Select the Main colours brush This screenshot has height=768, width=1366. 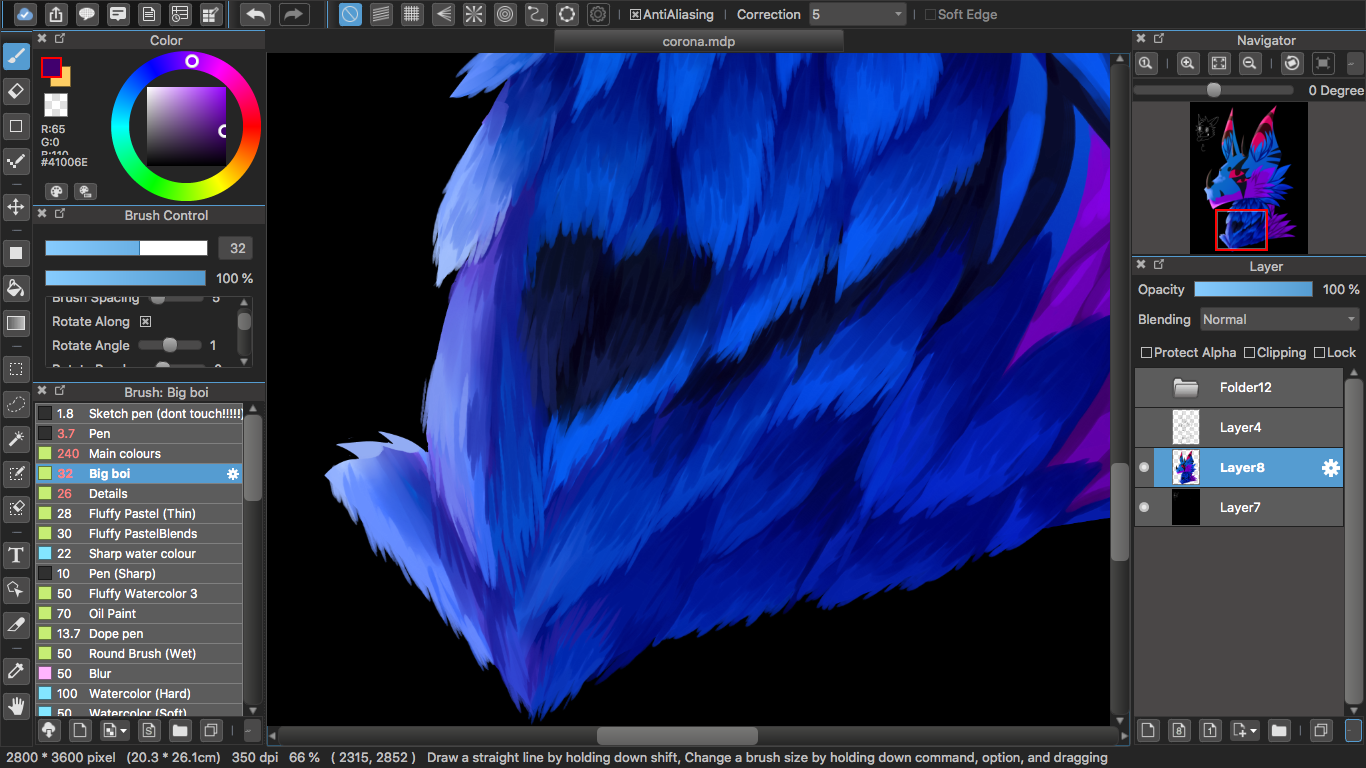[139, 454]
